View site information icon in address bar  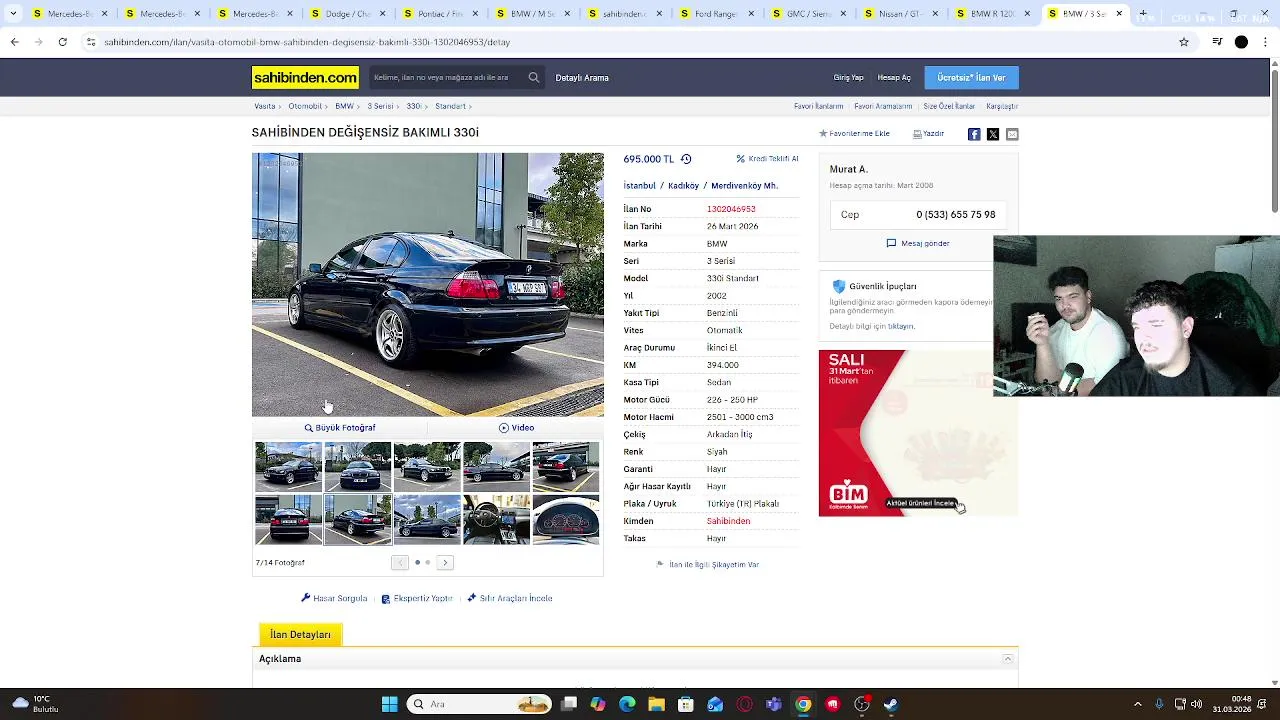point(91,42)
